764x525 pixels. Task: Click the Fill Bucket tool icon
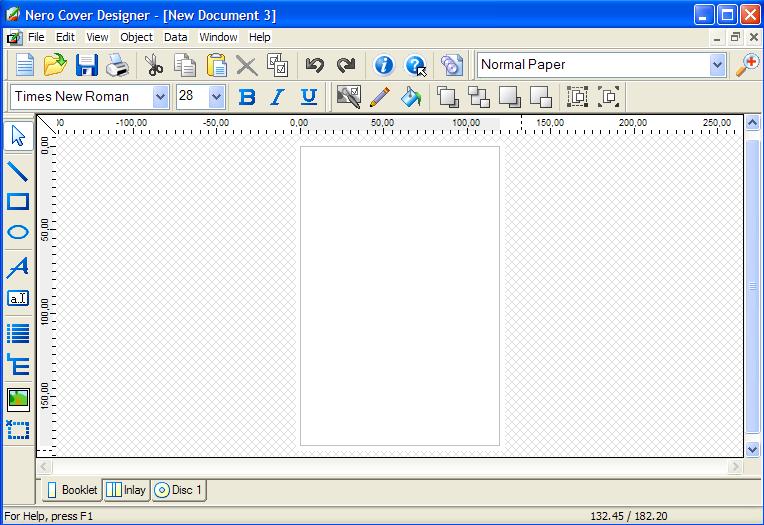click(x=410, y=97)
